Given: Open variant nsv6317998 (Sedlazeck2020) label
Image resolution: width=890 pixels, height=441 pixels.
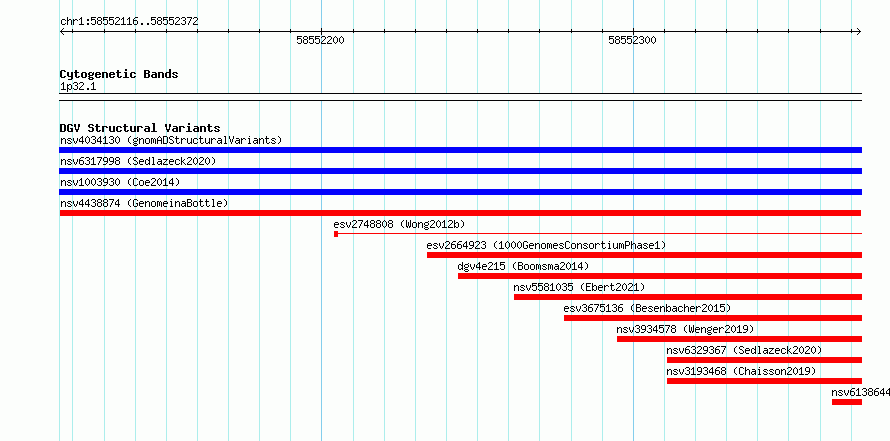Looking at the screenshot, I should pyautogui.click(x=138, y=161).
